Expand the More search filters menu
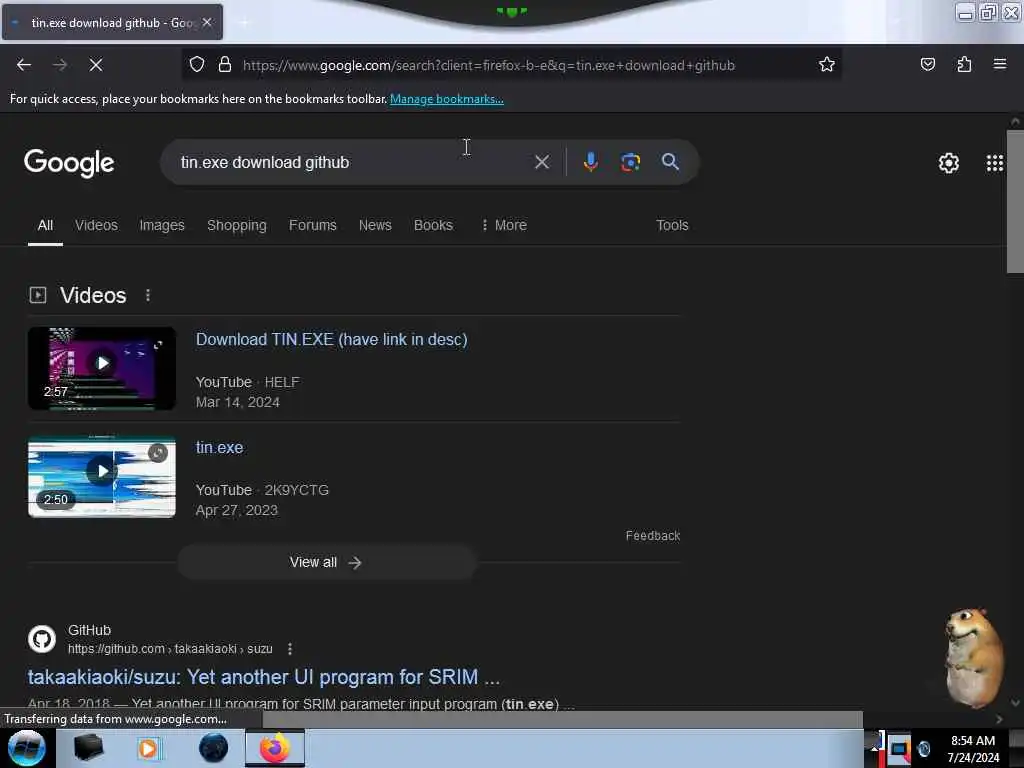Image resolution: width=1024 pixels, height=768 pixels. tap(504, 225)
